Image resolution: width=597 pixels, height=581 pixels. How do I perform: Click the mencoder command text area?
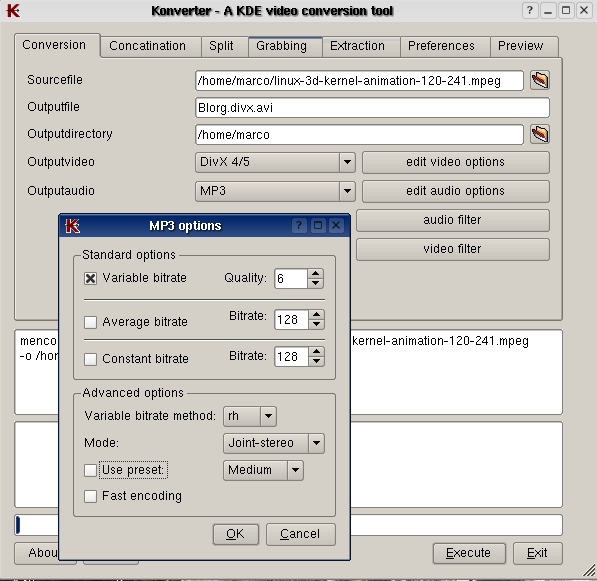coord(456,372)
